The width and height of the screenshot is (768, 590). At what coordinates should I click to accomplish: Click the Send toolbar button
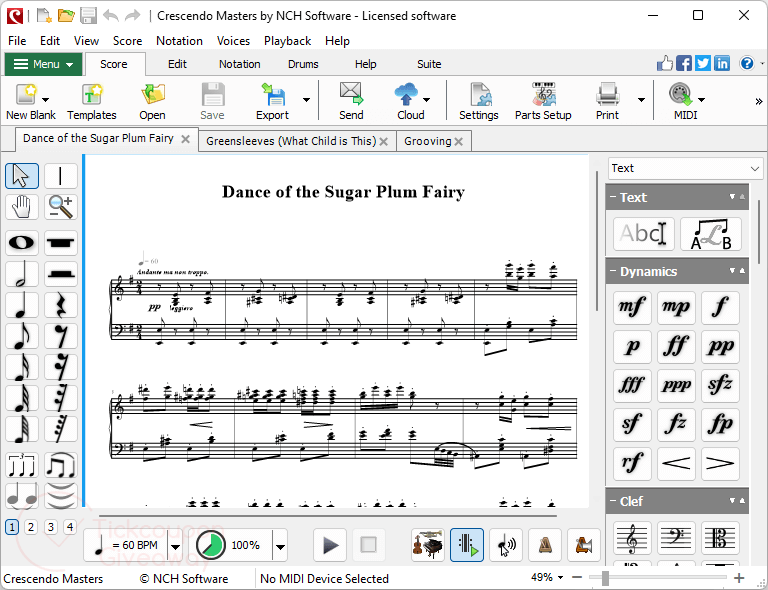coord(351,102)
